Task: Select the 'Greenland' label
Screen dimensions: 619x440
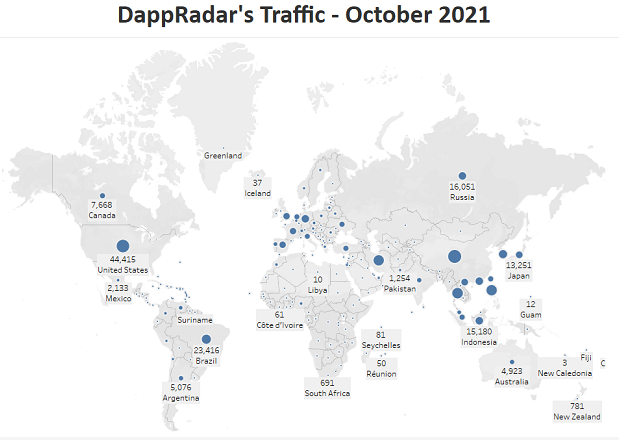Action: point(223,155)
